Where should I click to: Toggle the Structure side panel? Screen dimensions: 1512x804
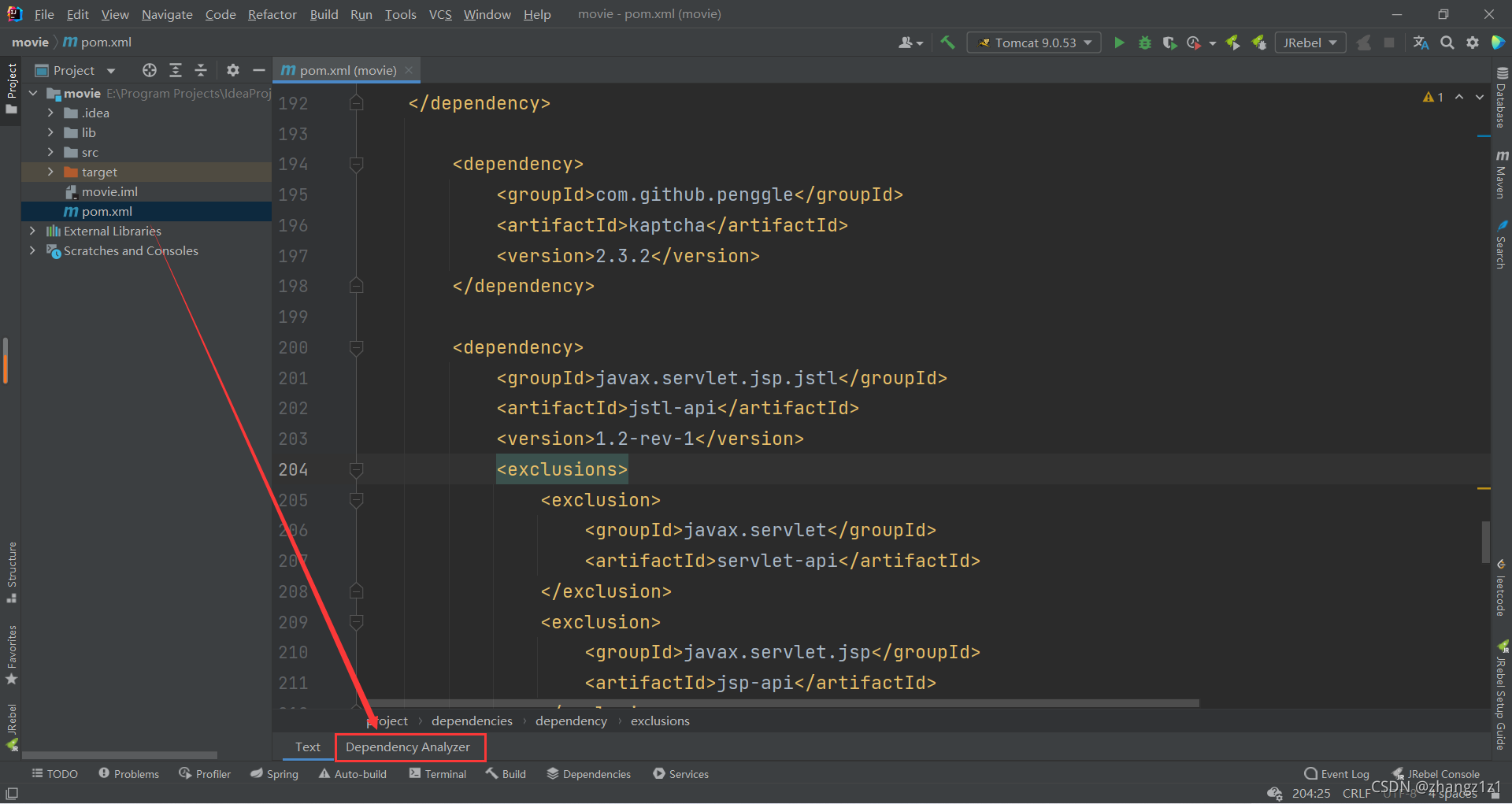tap(11, 572)
